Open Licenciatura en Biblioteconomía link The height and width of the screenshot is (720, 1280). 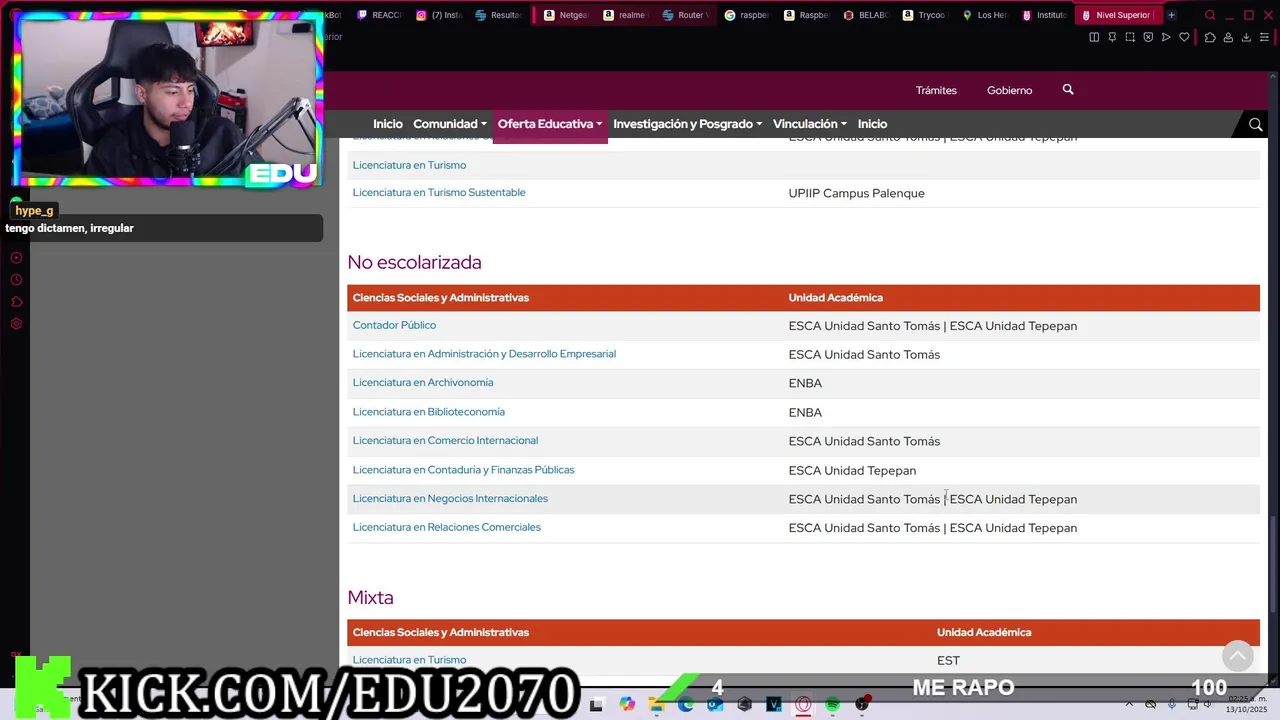point(428,412)
